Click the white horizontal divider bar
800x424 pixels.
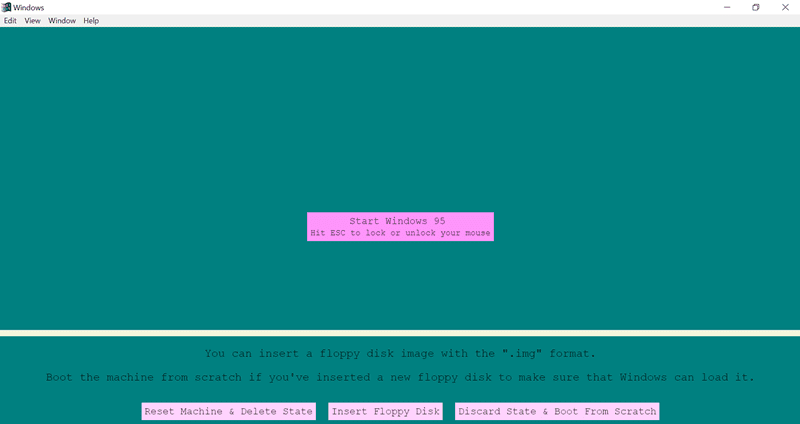tap(400, 333)
